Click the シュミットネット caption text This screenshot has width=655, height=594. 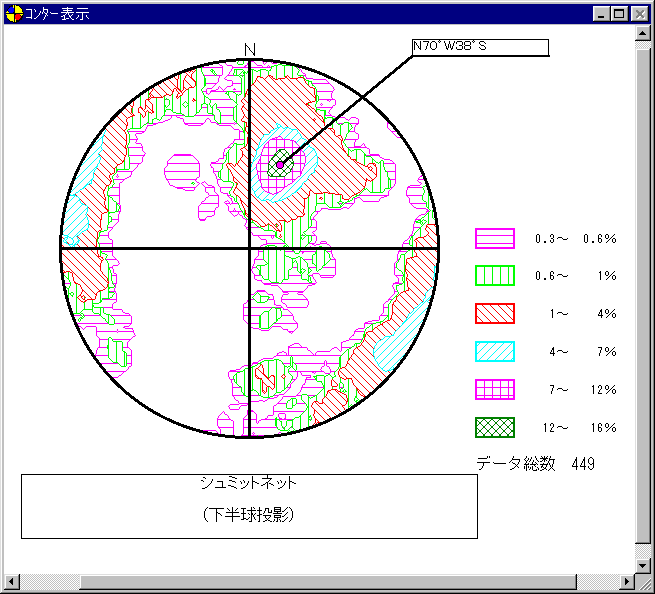(249, 483)
